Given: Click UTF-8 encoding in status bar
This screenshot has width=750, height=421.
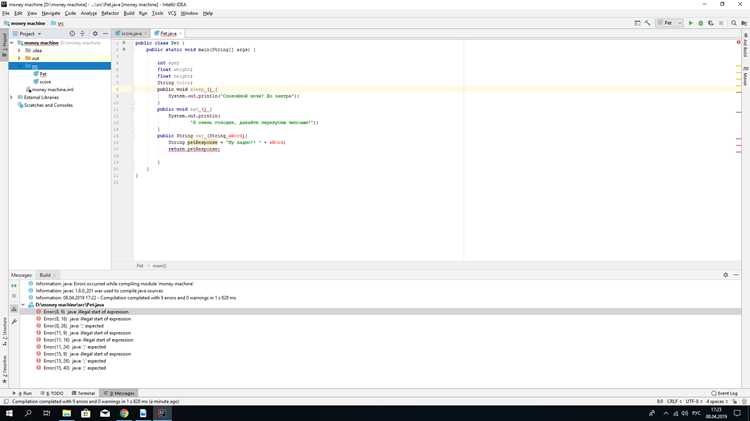Looking at the screenshot, I should coord(694,401).
